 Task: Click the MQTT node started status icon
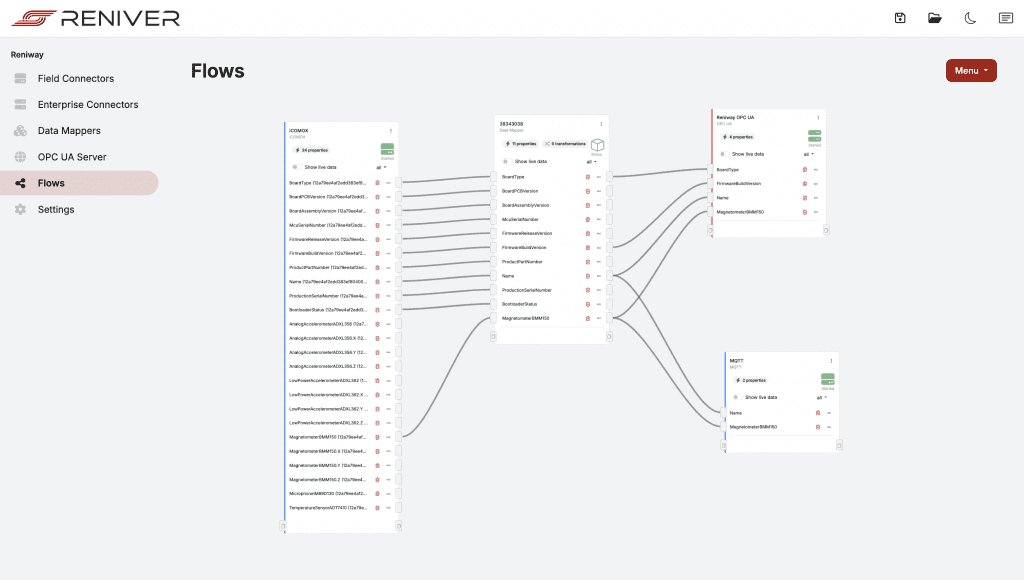(x=827, y=379)
